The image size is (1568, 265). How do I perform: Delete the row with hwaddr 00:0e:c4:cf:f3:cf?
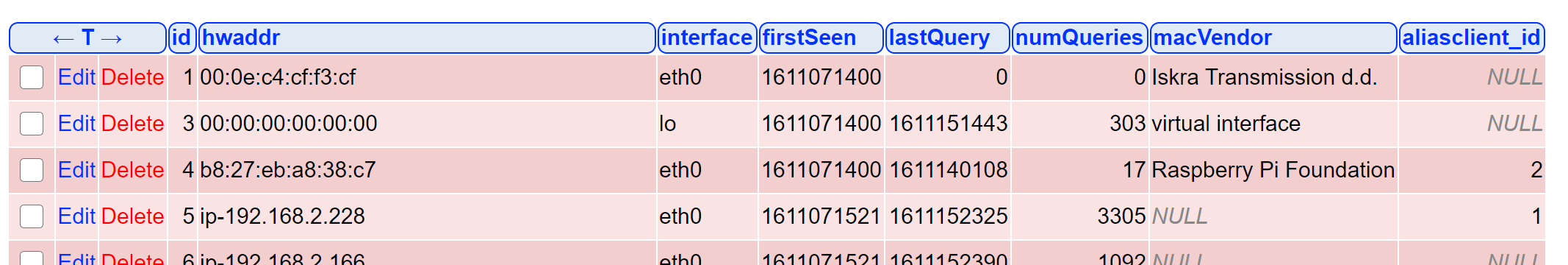click(x=132, y=77)
